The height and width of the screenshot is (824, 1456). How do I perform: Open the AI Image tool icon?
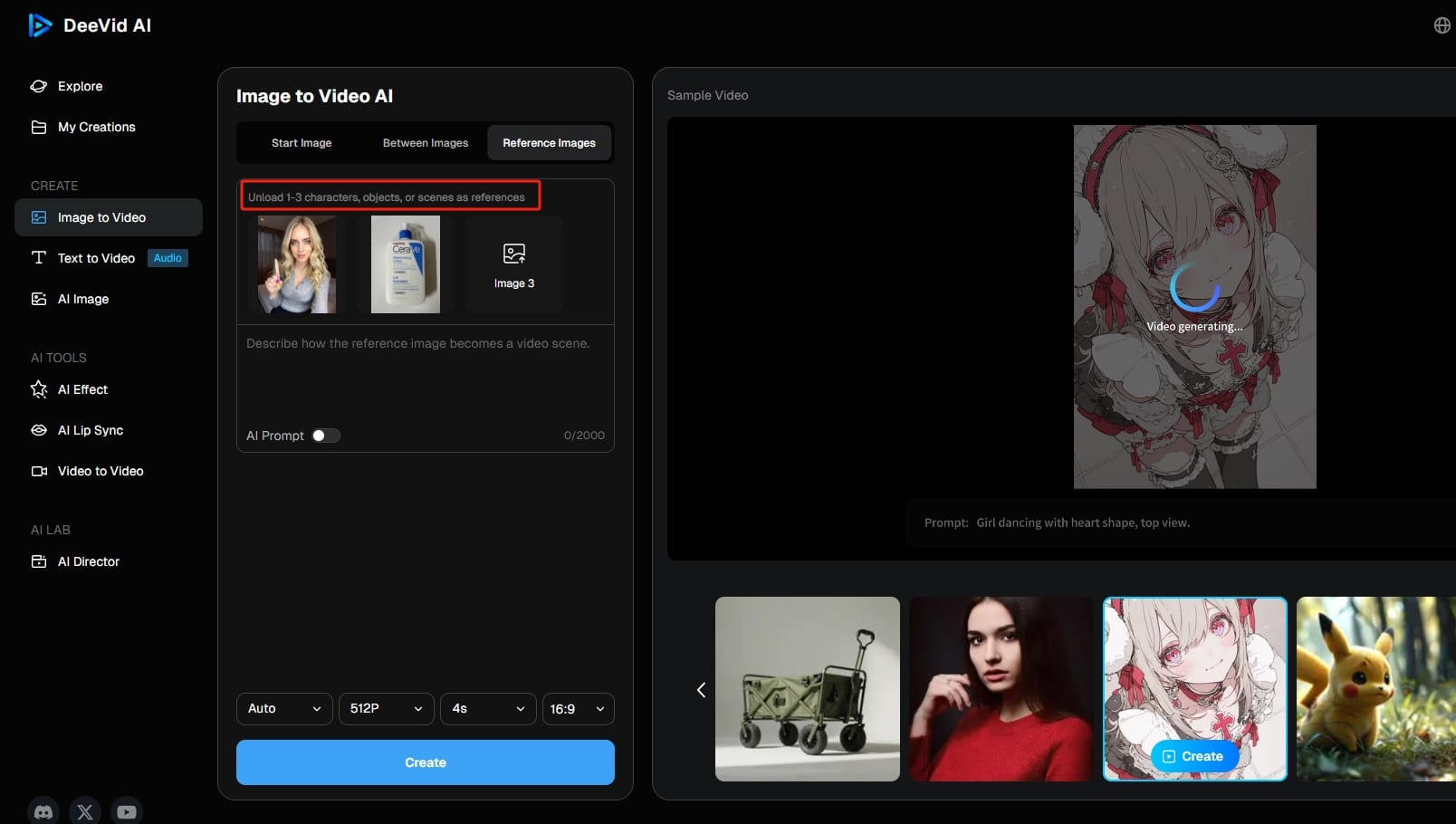pyautogui.click(x=39, y=299)
